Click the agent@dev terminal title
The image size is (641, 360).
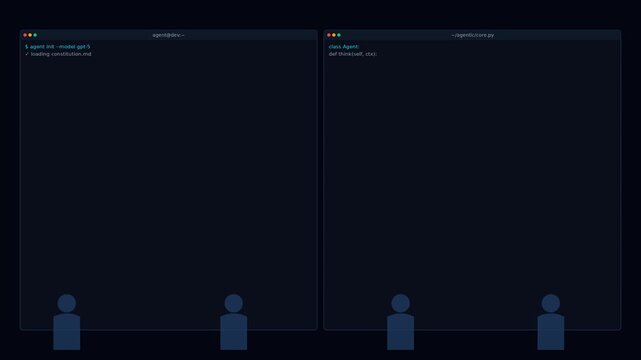click(x=168, y=35)
